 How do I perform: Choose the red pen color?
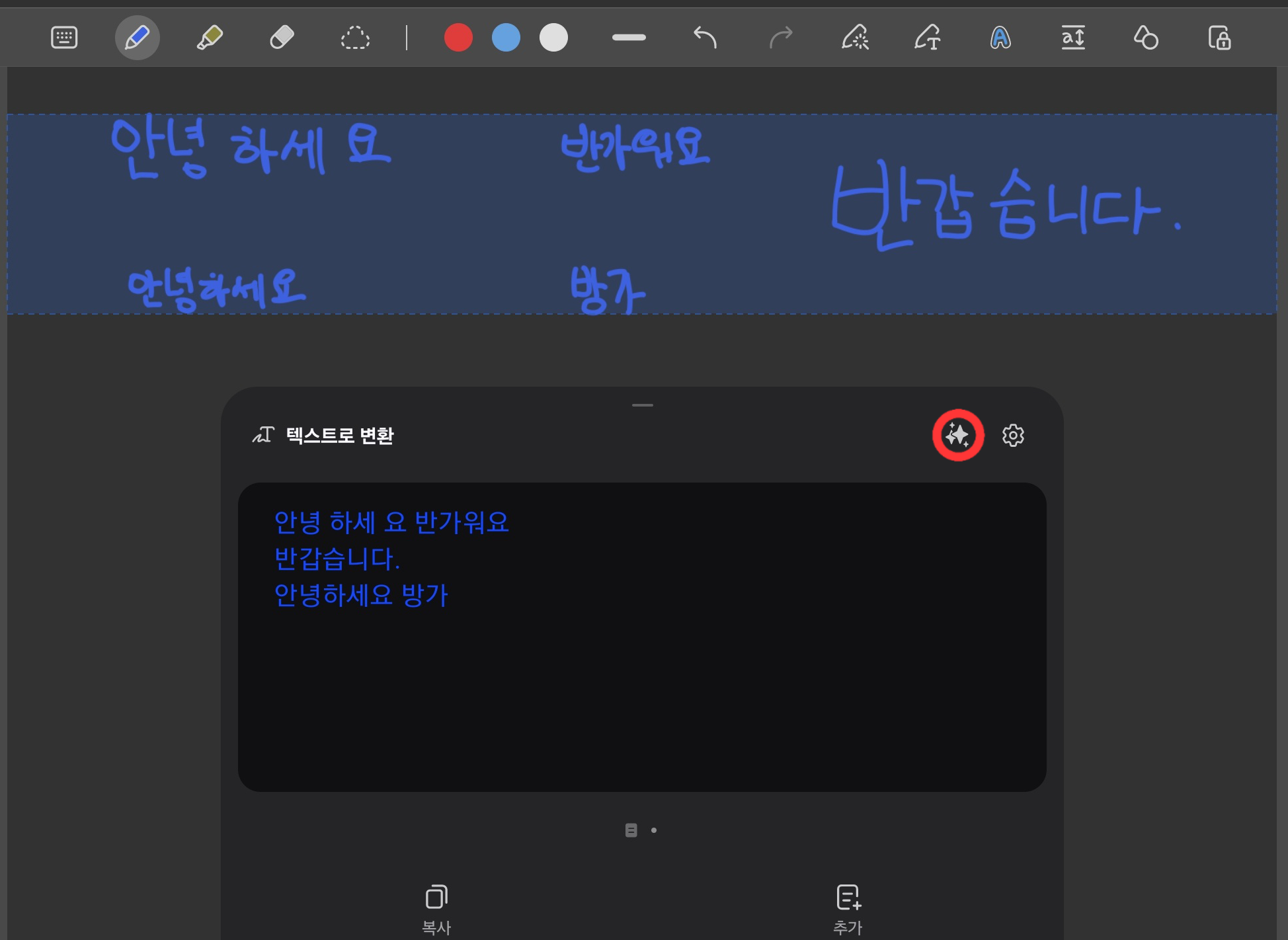point(458,38)
